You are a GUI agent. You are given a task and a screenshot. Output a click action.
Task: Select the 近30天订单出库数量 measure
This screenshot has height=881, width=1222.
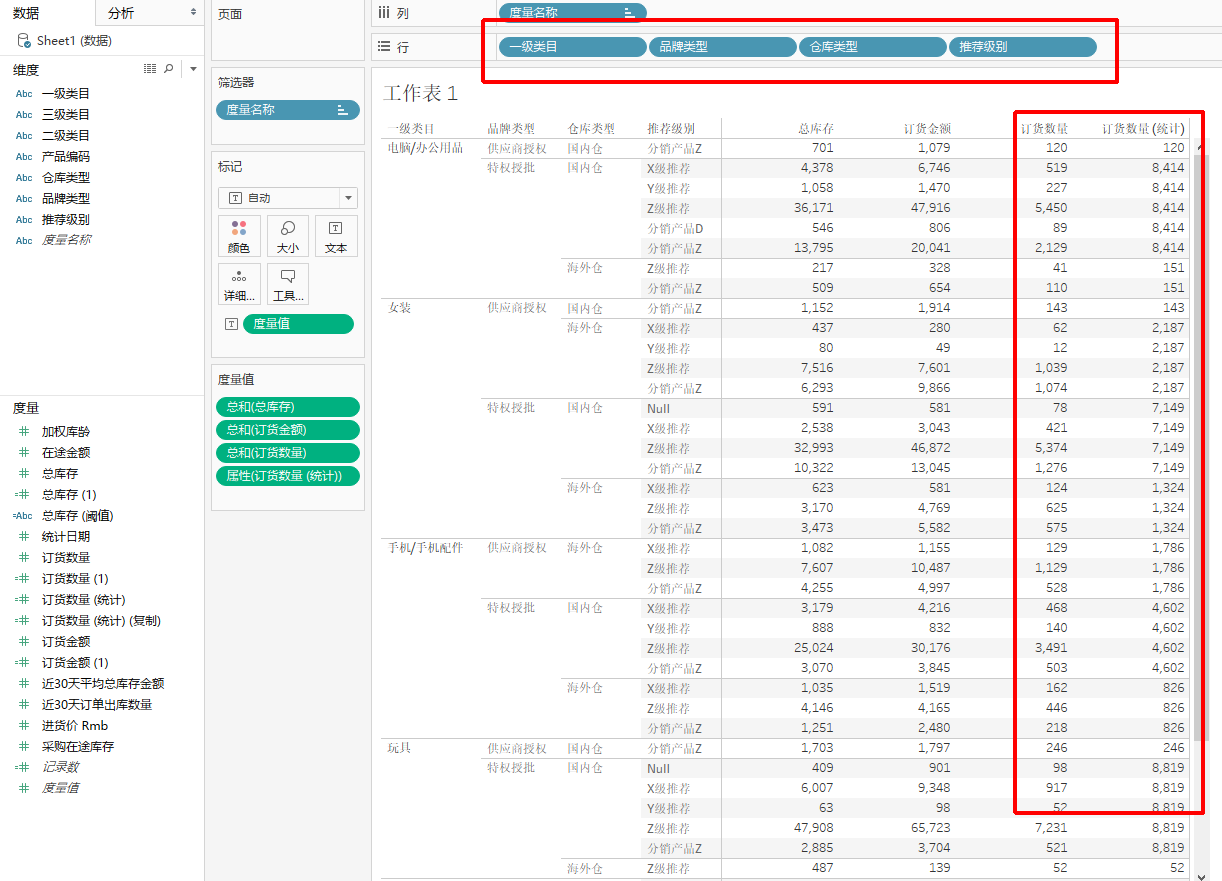97,705
